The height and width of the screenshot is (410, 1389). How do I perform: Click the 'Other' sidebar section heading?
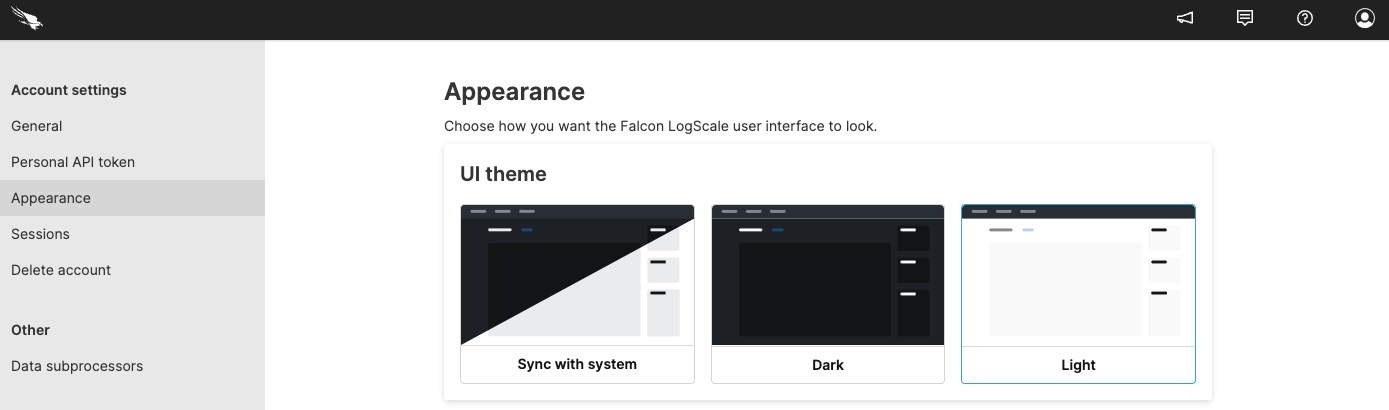pos(30,330)
